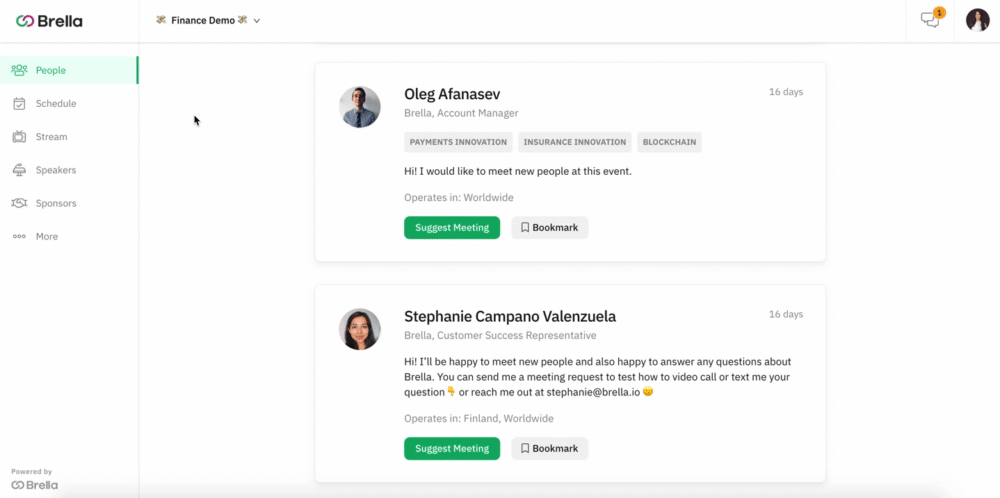This screenshot has height=498, width=1000.
Task: Click the Brella logo at top left
Action: click(x=49, y=21)
